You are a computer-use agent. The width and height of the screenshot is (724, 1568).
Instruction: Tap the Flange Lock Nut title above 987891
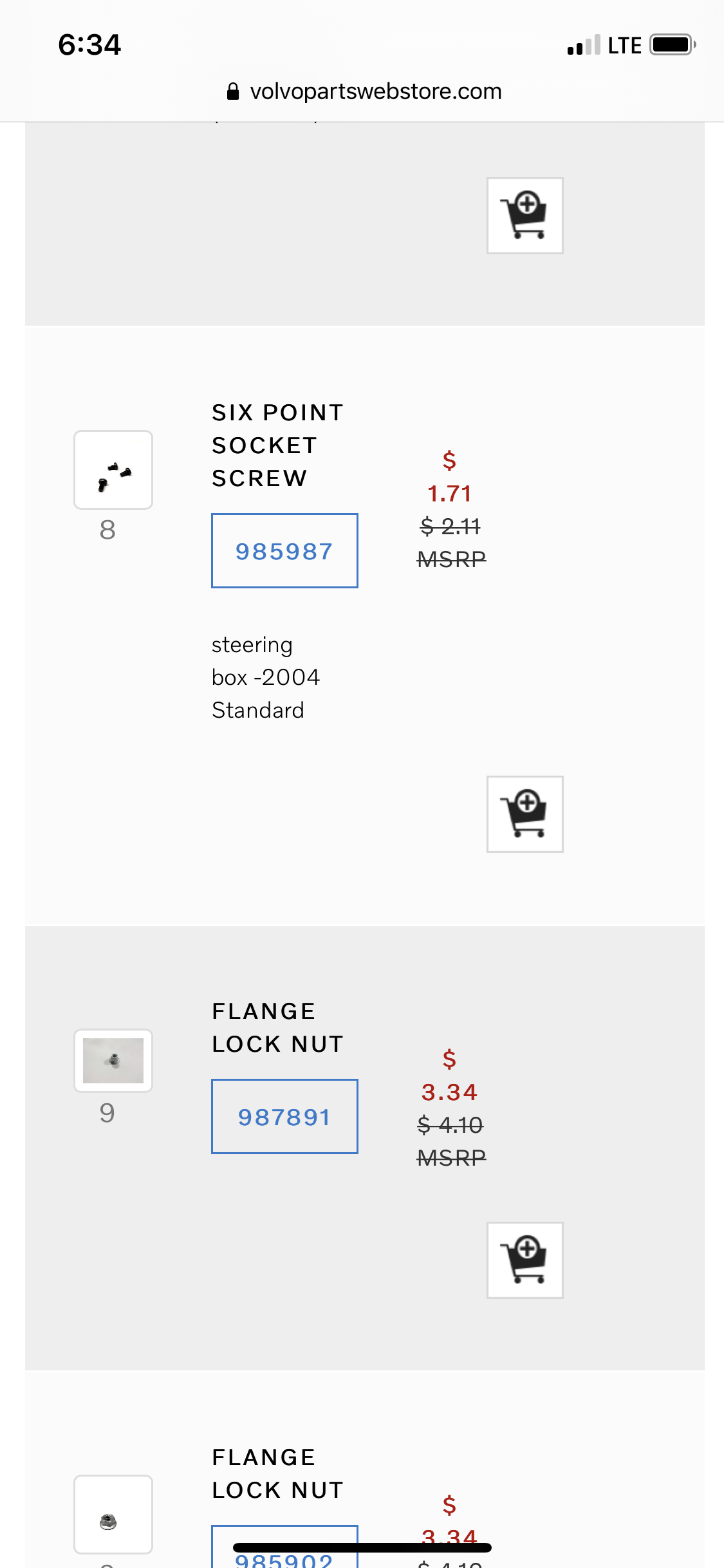[277, 1027]
